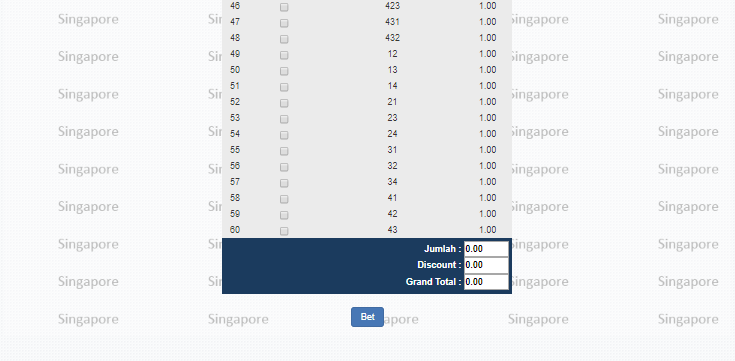Click the blue Bet button
Viewport: 735px width, 361px height.
coord(368,317)
